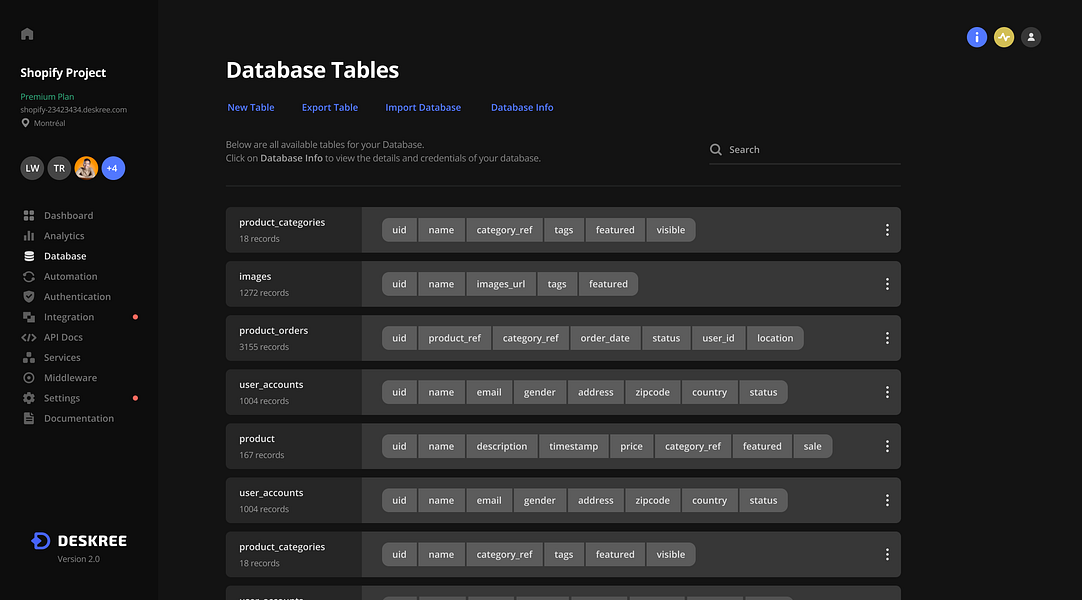Open options menu for images table
1082x600 pixels.
pyautogui.click(x=887, y=284)
